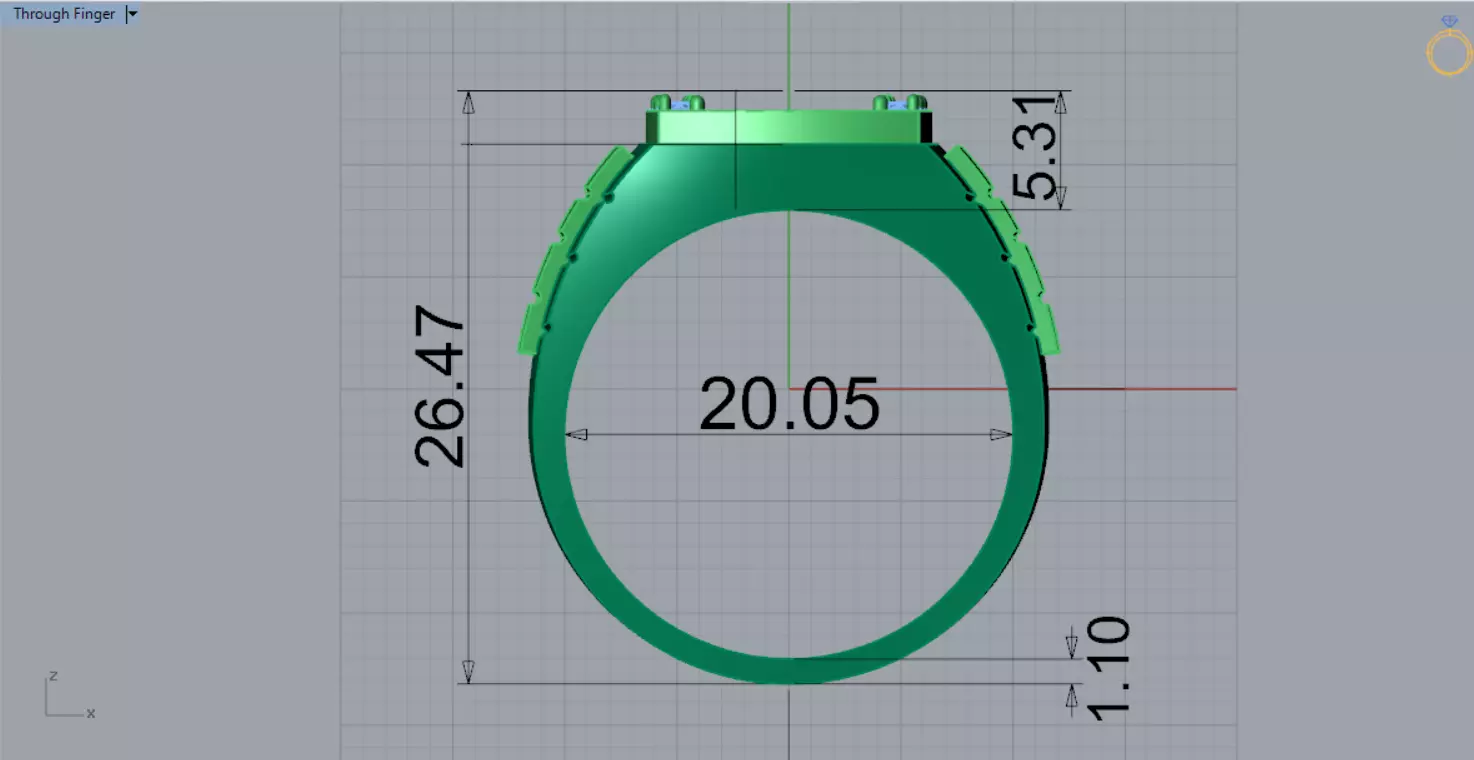Click the Through Finger viewport title
The height and width of the screenshot is (760, 1474).
point(64,15)
